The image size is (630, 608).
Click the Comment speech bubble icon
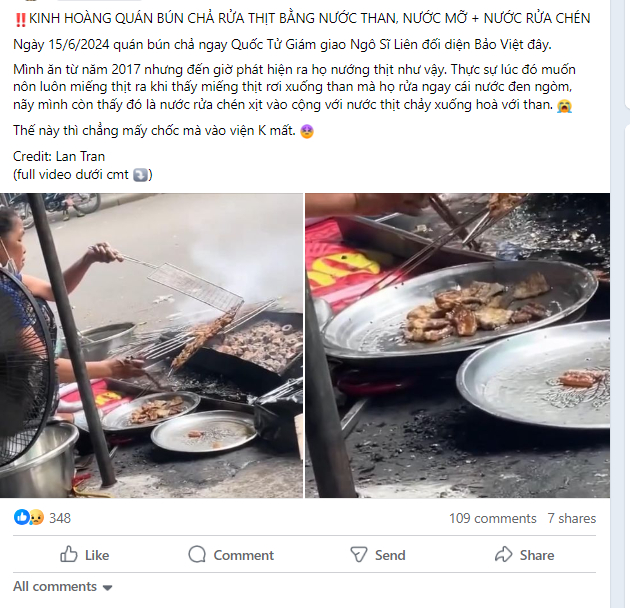197,555
